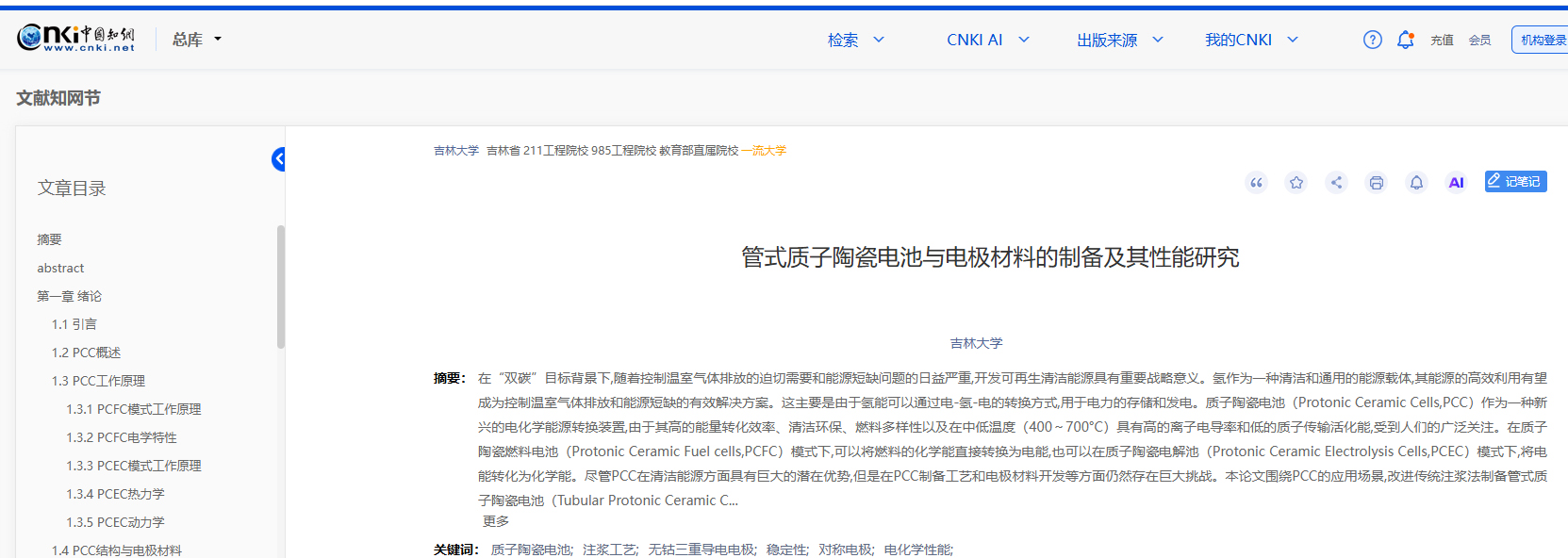This screenshot has width=1568, height=558.
Task: Open the 出版来源 menu
Action: click(x=1119, y=40)
